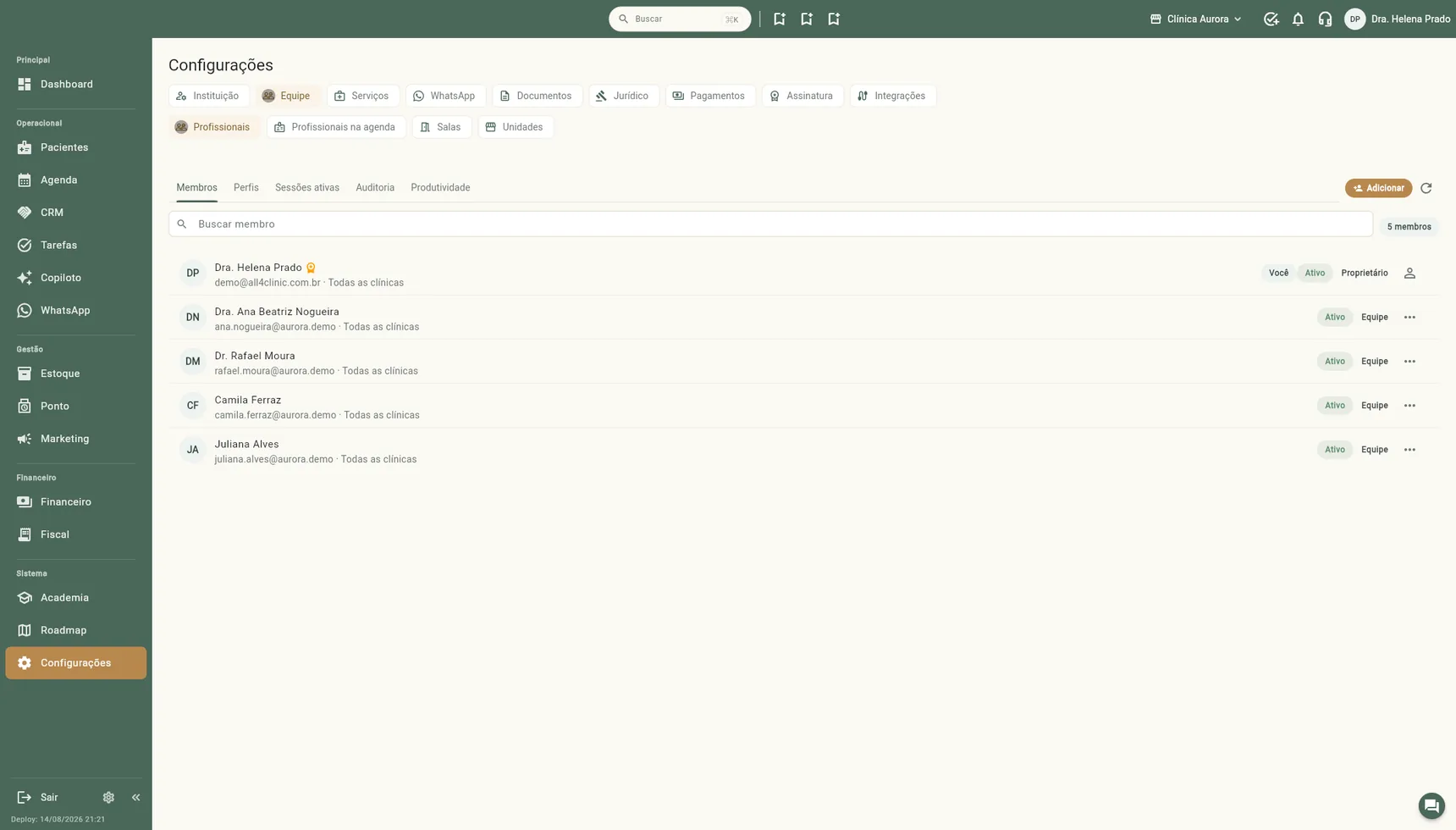Select the Dra. Ana Beatriz Nogueira member row
This screenshot has height=830, width=1456.
[x=803, y=318]
